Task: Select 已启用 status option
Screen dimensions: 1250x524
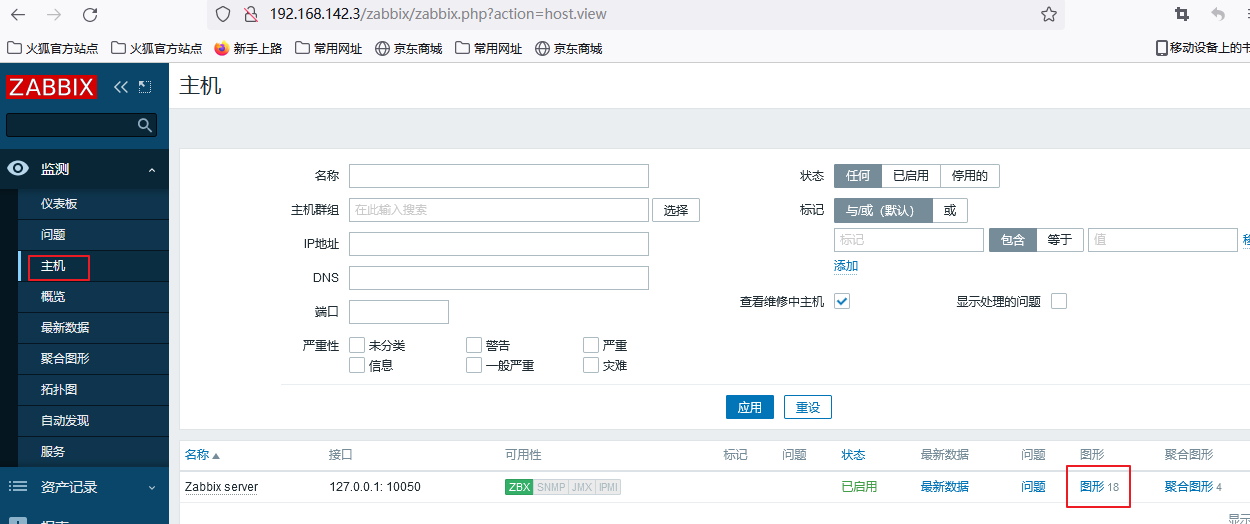Action: 911,176
